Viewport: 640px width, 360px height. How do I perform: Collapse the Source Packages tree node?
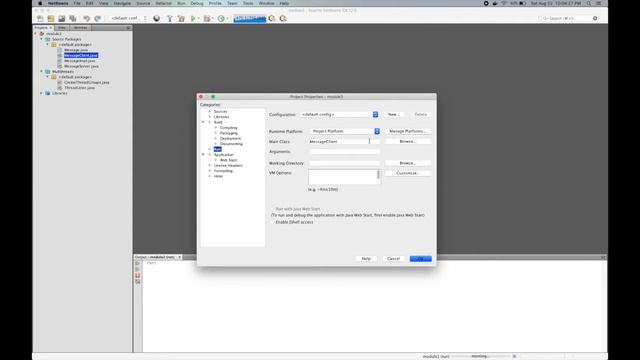pos(42,39)
